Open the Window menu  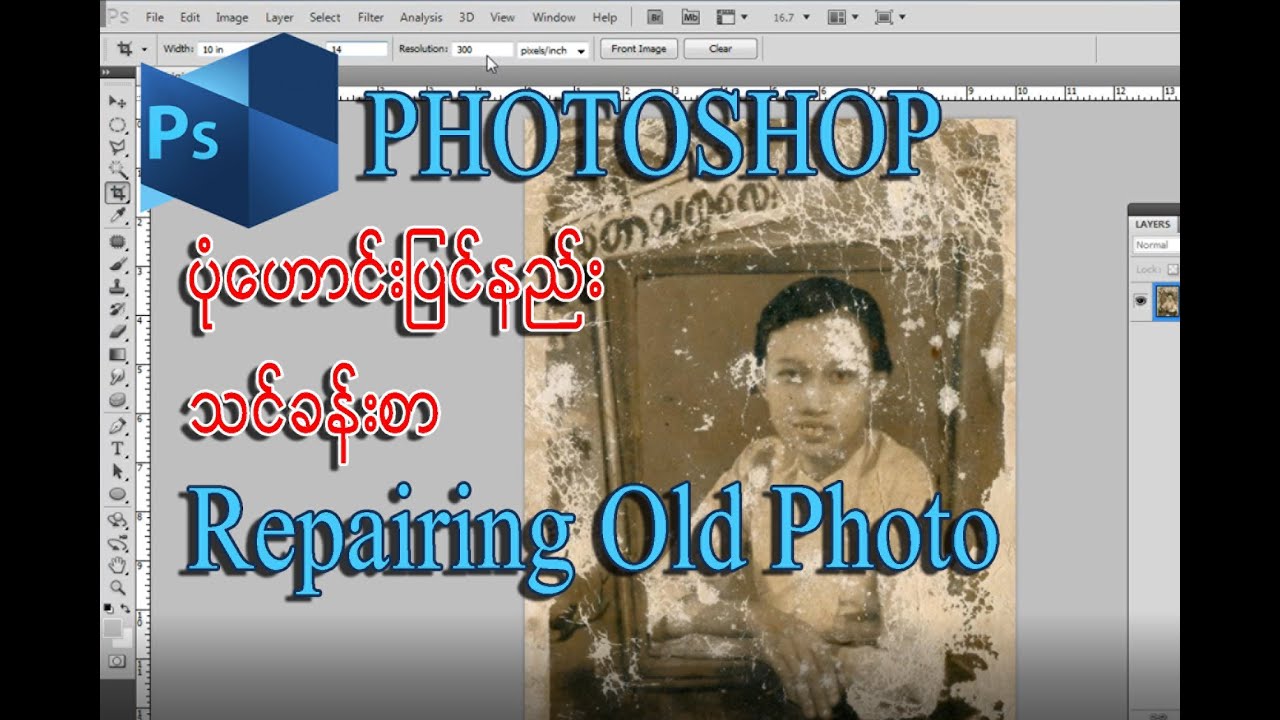(x=554, y=18)
